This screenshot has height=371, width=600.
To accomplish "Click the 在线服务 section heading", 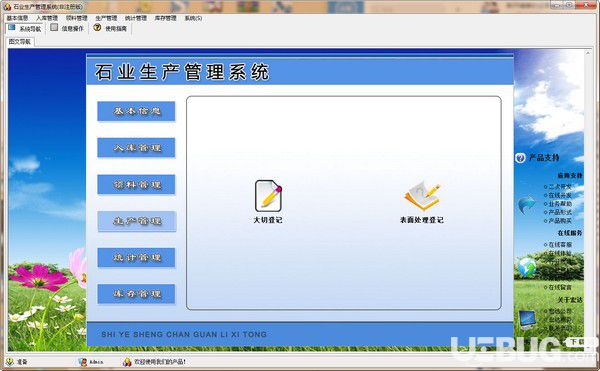I will (570, 233).
